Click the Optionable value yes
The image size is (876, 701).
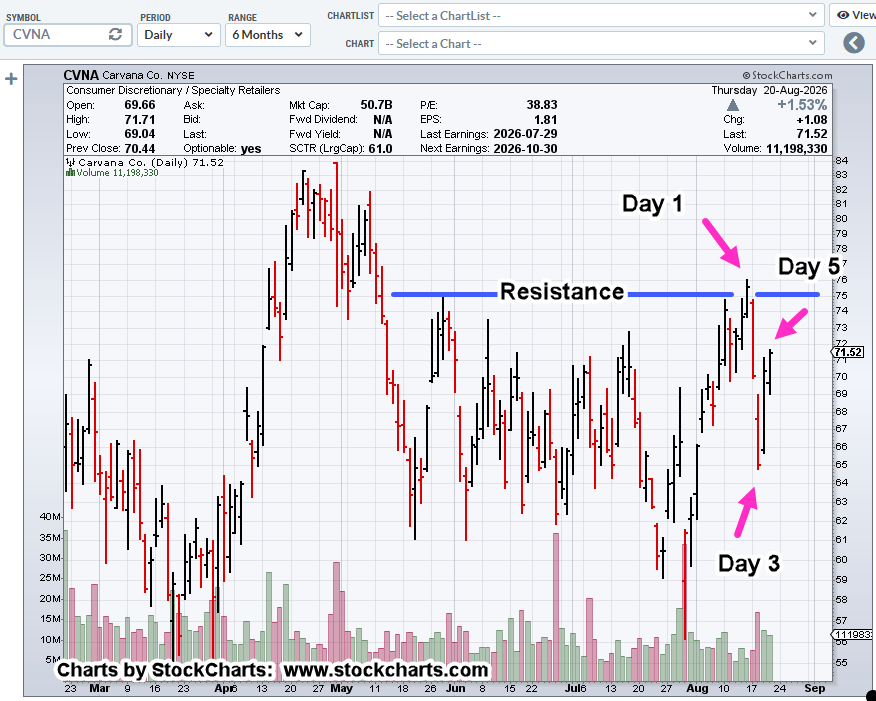(251, 149)
